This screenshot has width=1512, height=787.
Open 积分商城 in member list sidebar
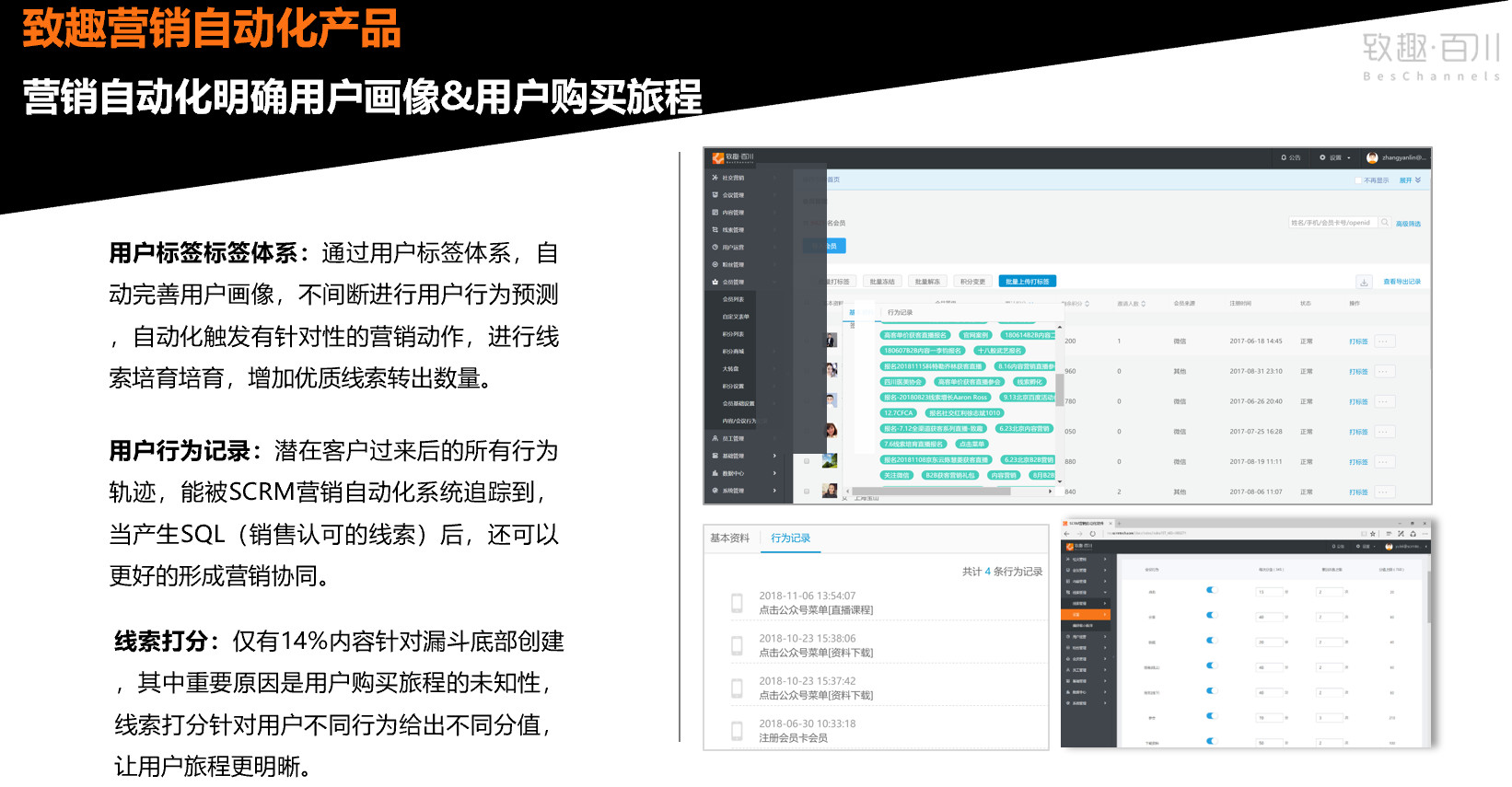[x=733, y=352]
